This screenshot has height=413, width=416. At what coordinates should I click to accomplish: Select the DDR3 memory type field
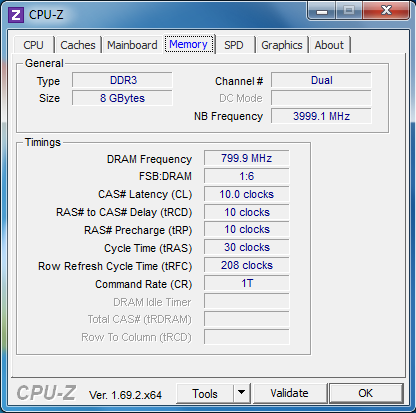[x=122, y=80]
